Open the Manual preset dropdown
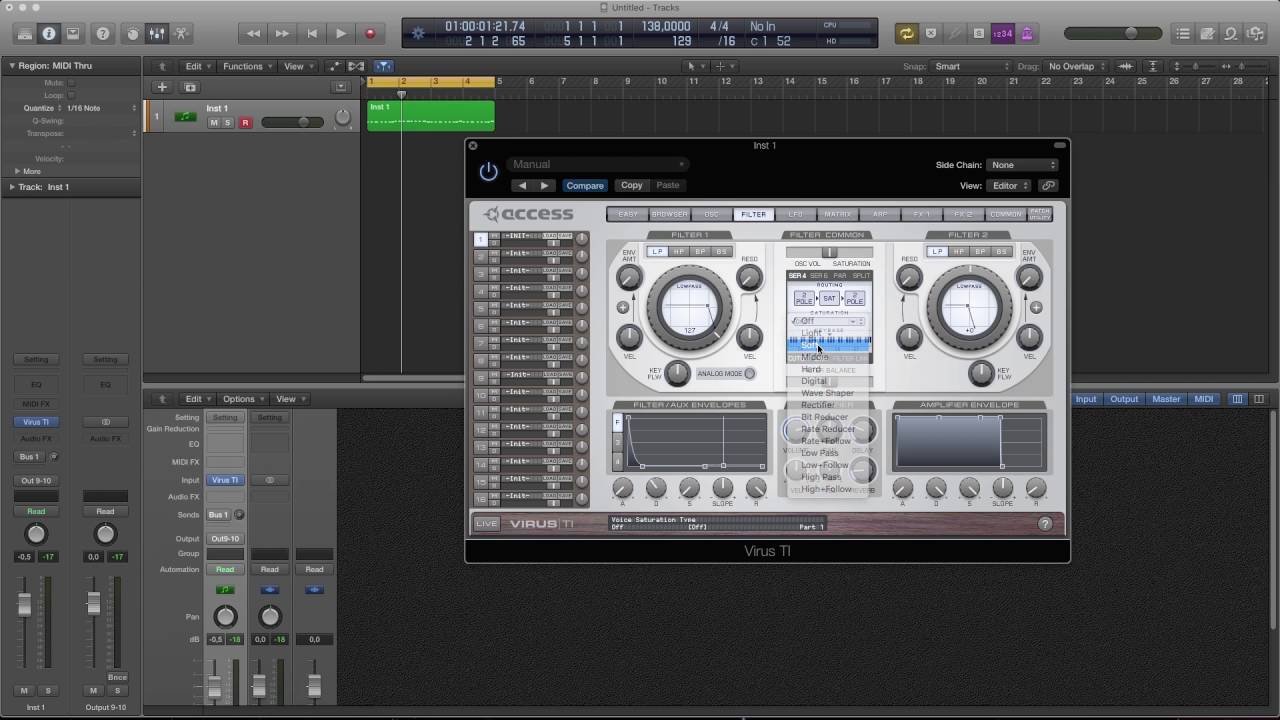The width and height of the screenshot is (1280, 720). (597, 164)
